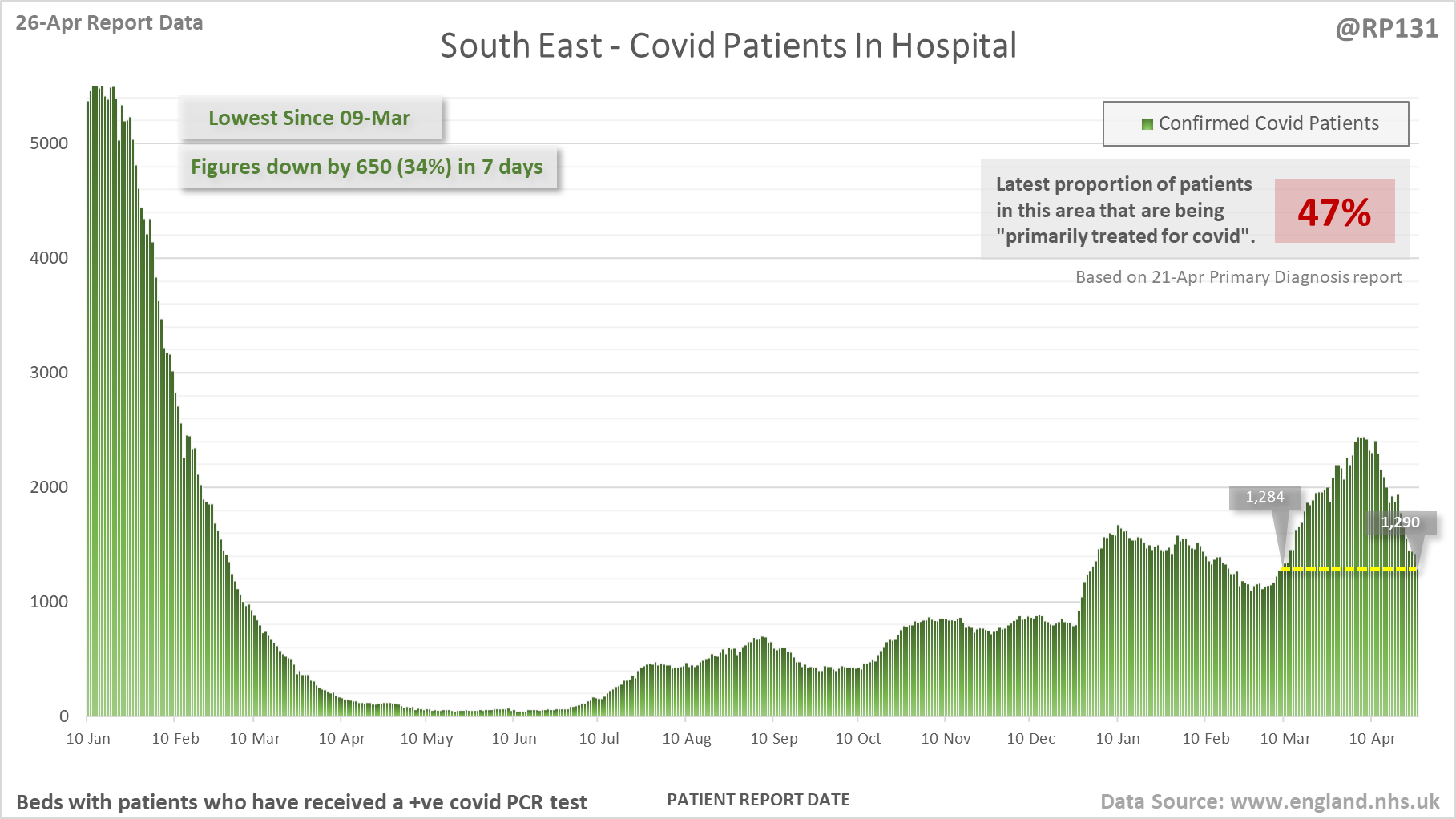
Task: Click the 10-Sep x-axis date label
Action: coord(773,739)
